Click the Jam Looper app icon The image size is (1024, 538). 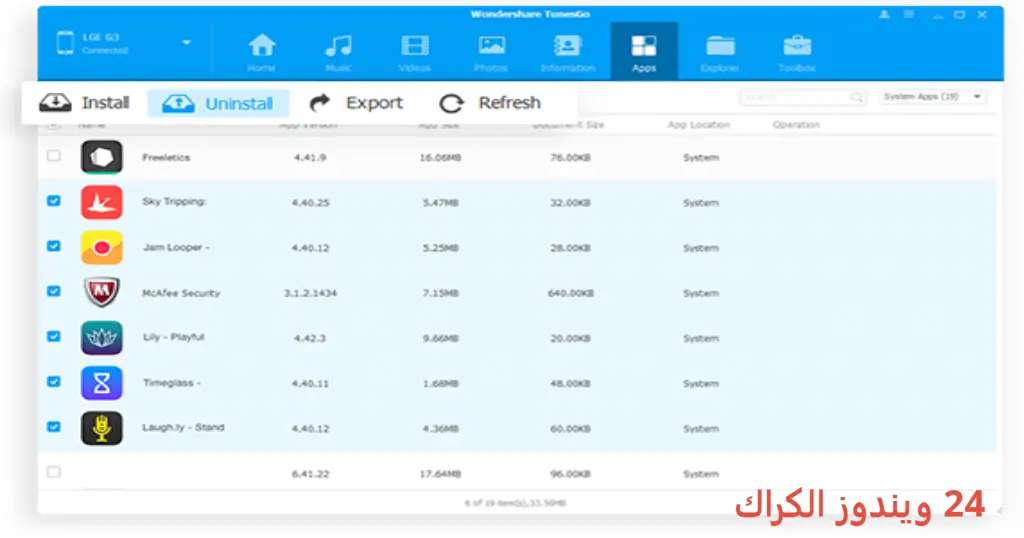101,247
